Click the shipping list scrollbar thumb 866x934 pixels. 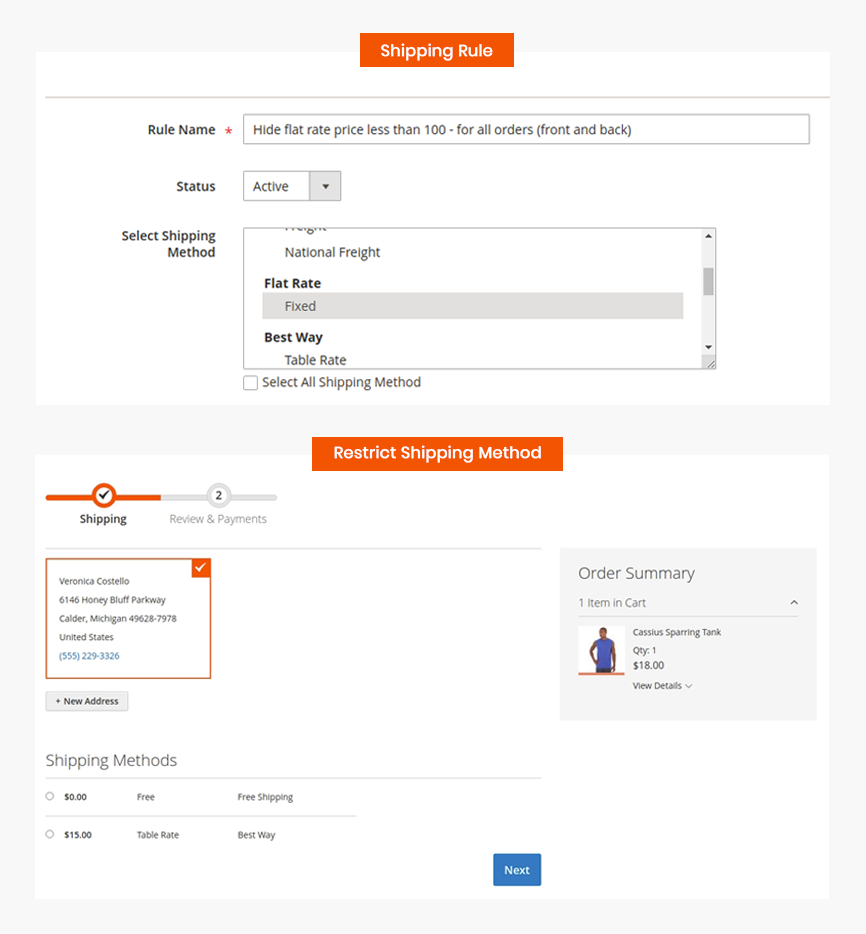[x=708, y=281]
